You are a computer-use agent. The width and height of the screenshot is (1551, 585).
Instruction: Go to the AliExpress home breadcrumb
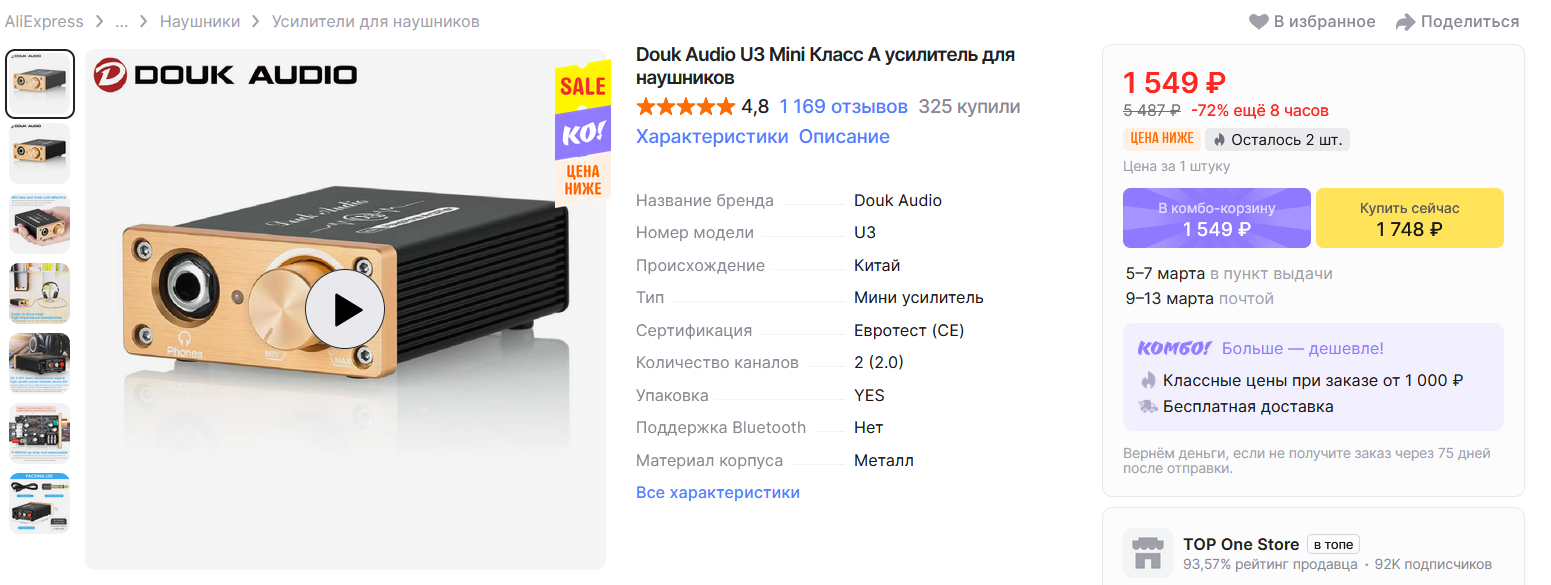click(x=44, y=21)
